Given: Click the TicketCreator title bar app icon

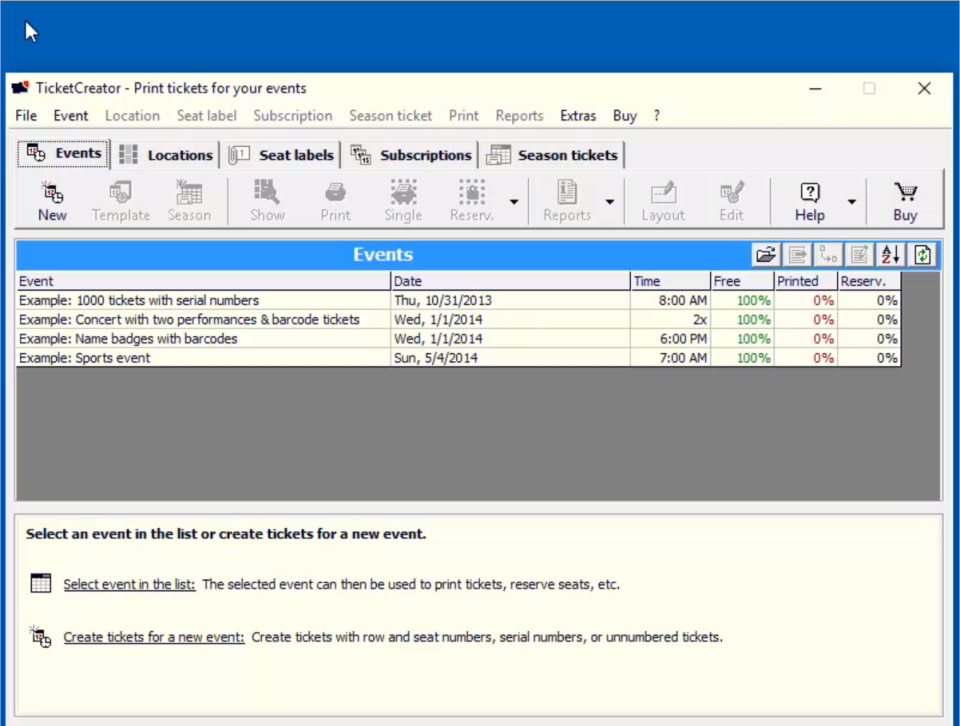Looking at the screenshot, I should click(x=20, y=88).
